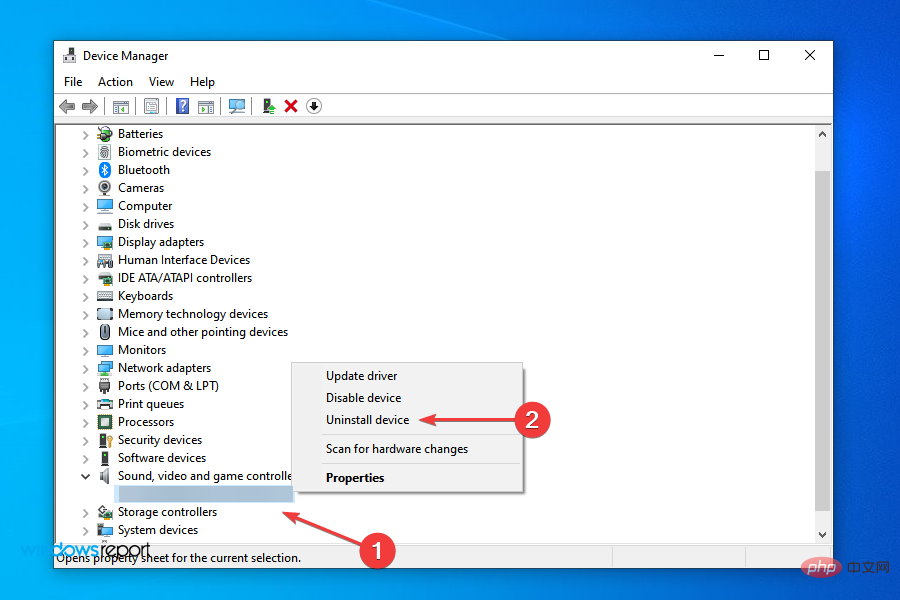The image size is (900, 600).
Task: Click the Forward navigation arrow icon
Action: point(90,106)
